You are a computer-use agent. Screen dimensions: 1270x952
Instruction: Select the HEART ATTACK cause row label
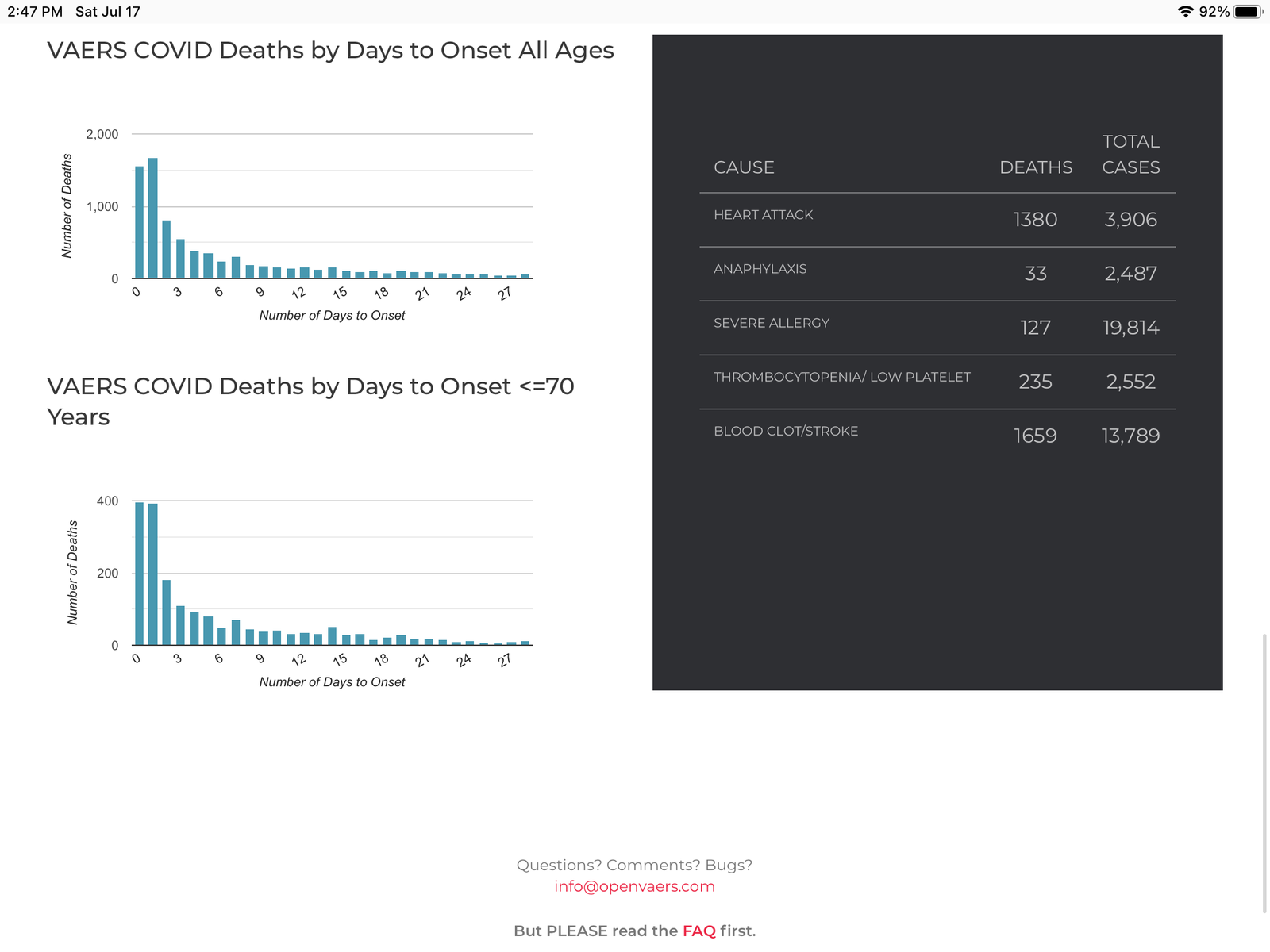[763, 215]
